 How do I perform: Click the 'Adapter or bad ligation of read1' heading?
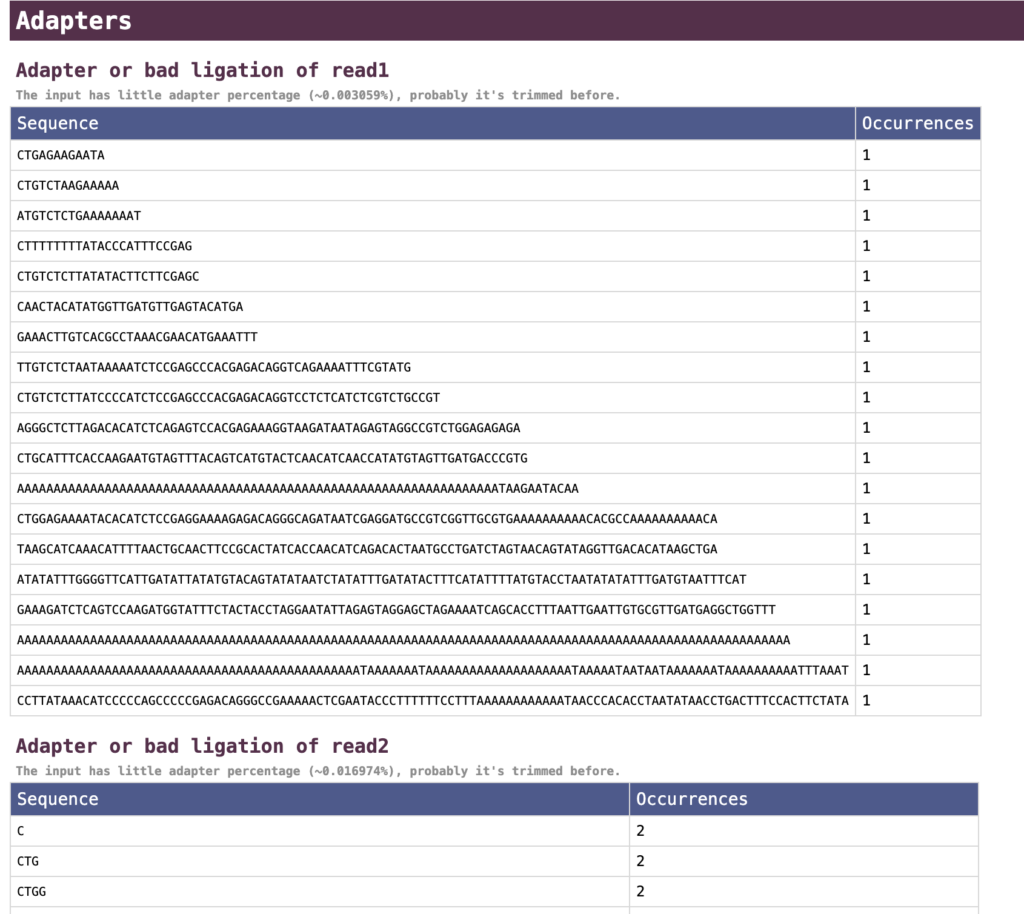pos(202,70)
